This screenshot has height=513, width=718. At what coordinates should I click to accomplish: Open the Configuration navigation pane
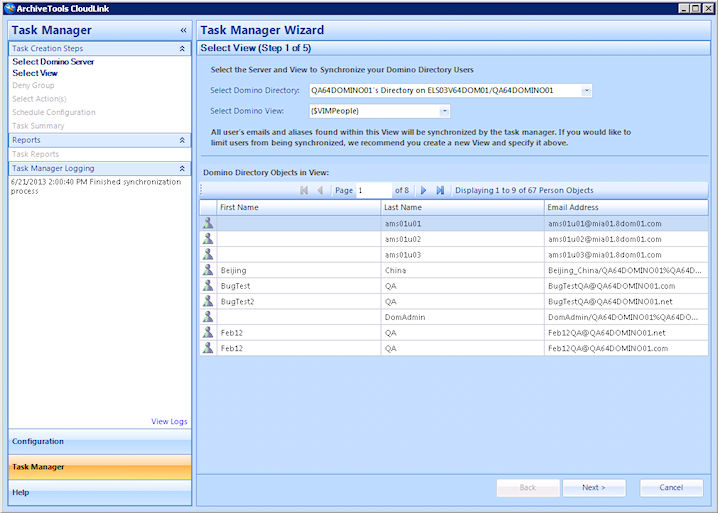pyautogui.click(x=100, y=442)
